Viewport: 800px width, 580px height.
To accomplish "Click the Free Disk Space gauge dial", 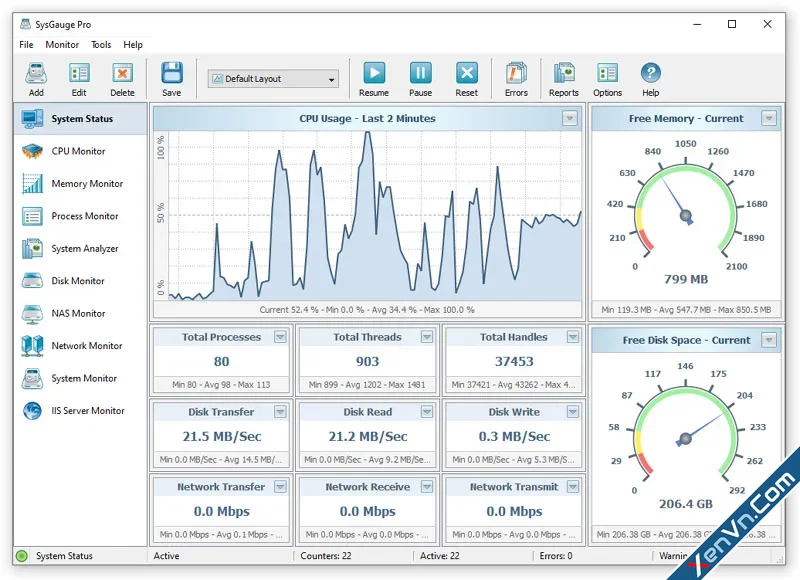I will (x=686, y=438).
